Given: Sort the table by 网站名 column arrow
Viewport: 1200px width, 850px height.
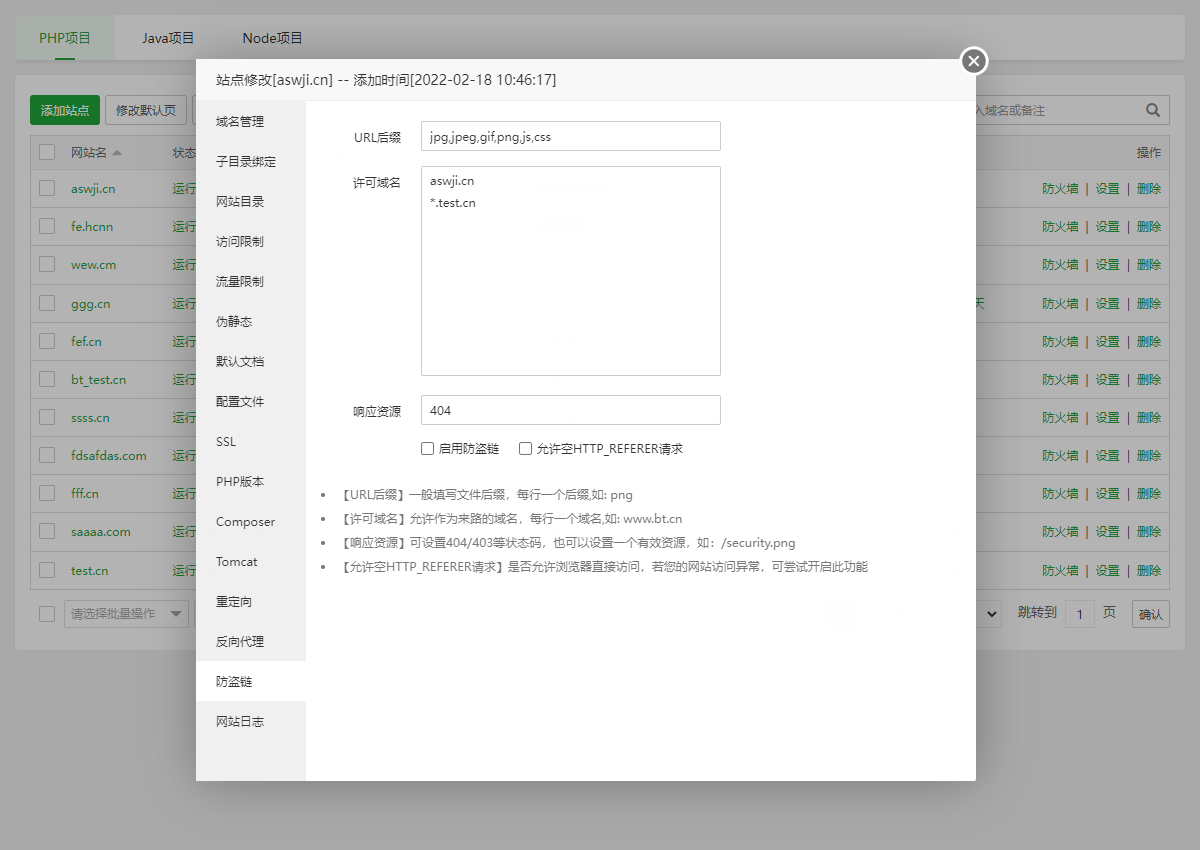Looking at the screenshot, I should 117,152.
